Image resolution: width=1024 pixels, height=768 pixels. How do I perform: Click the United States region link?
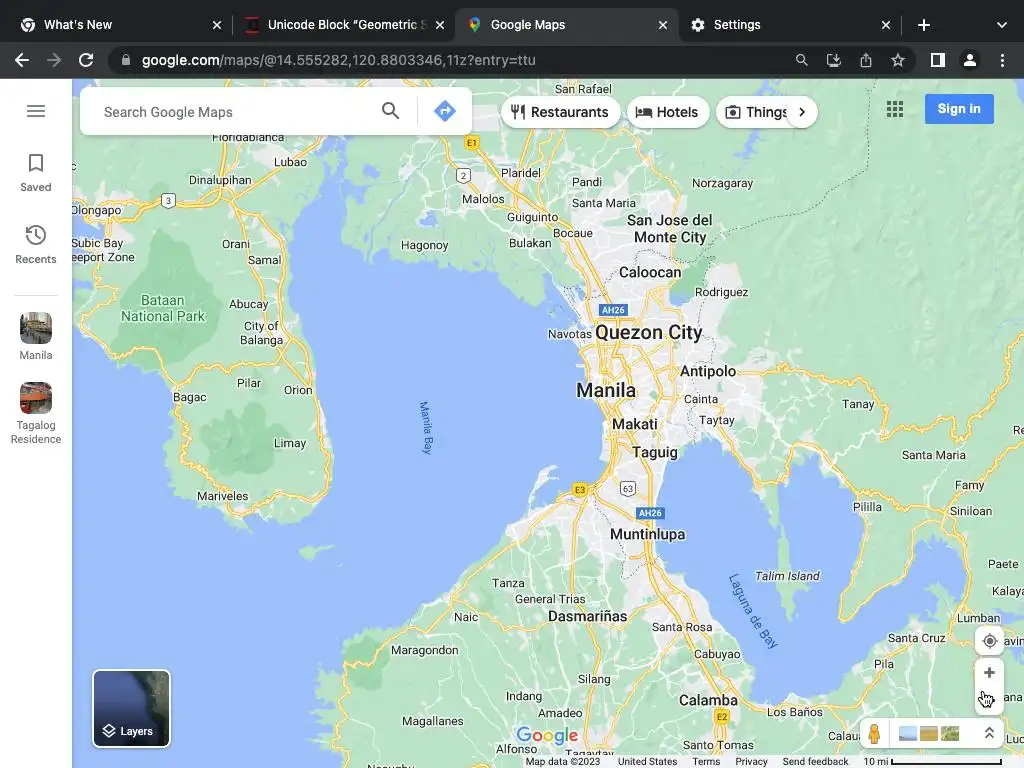[647, 761]
